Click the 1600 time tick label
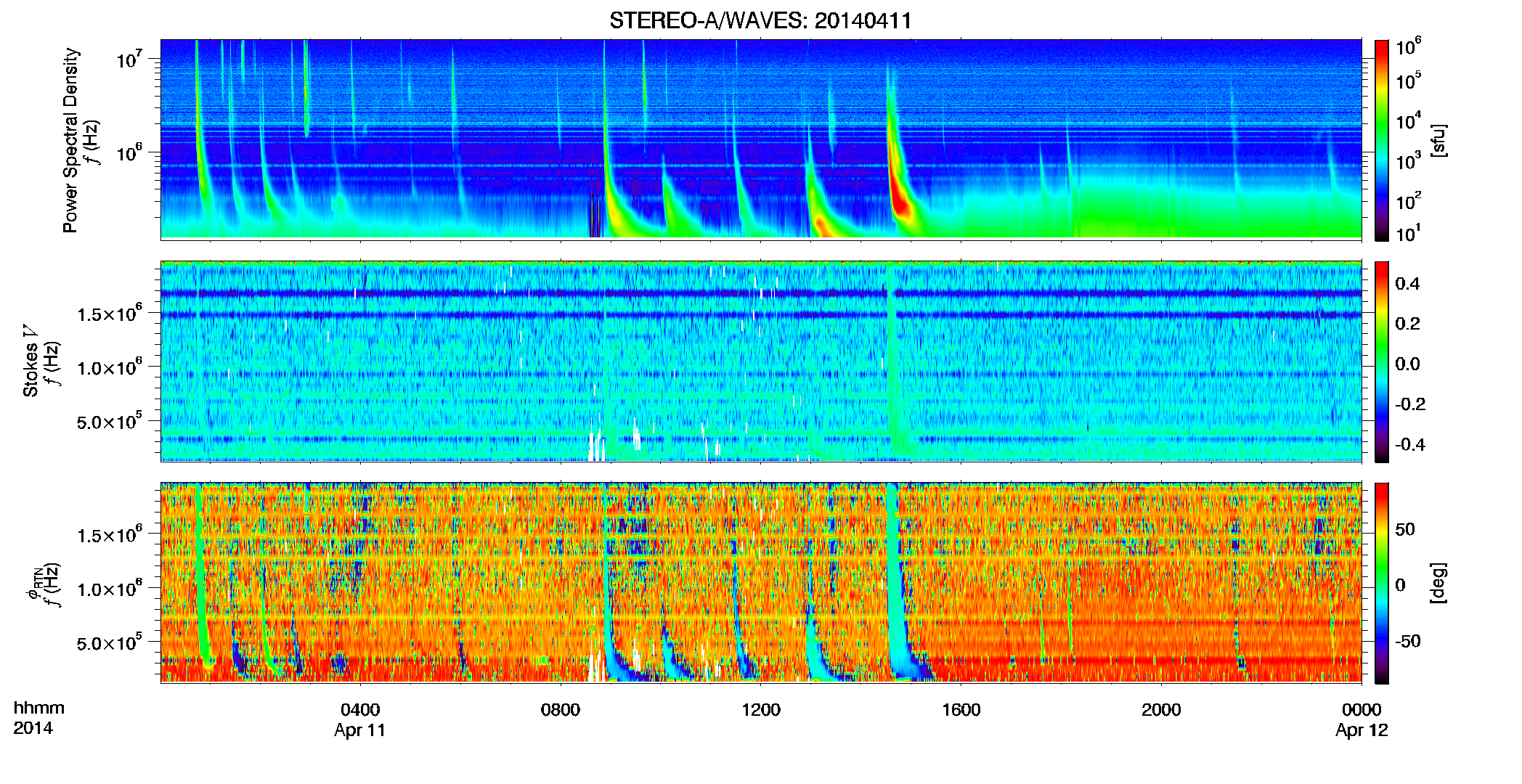 [961, 710]
